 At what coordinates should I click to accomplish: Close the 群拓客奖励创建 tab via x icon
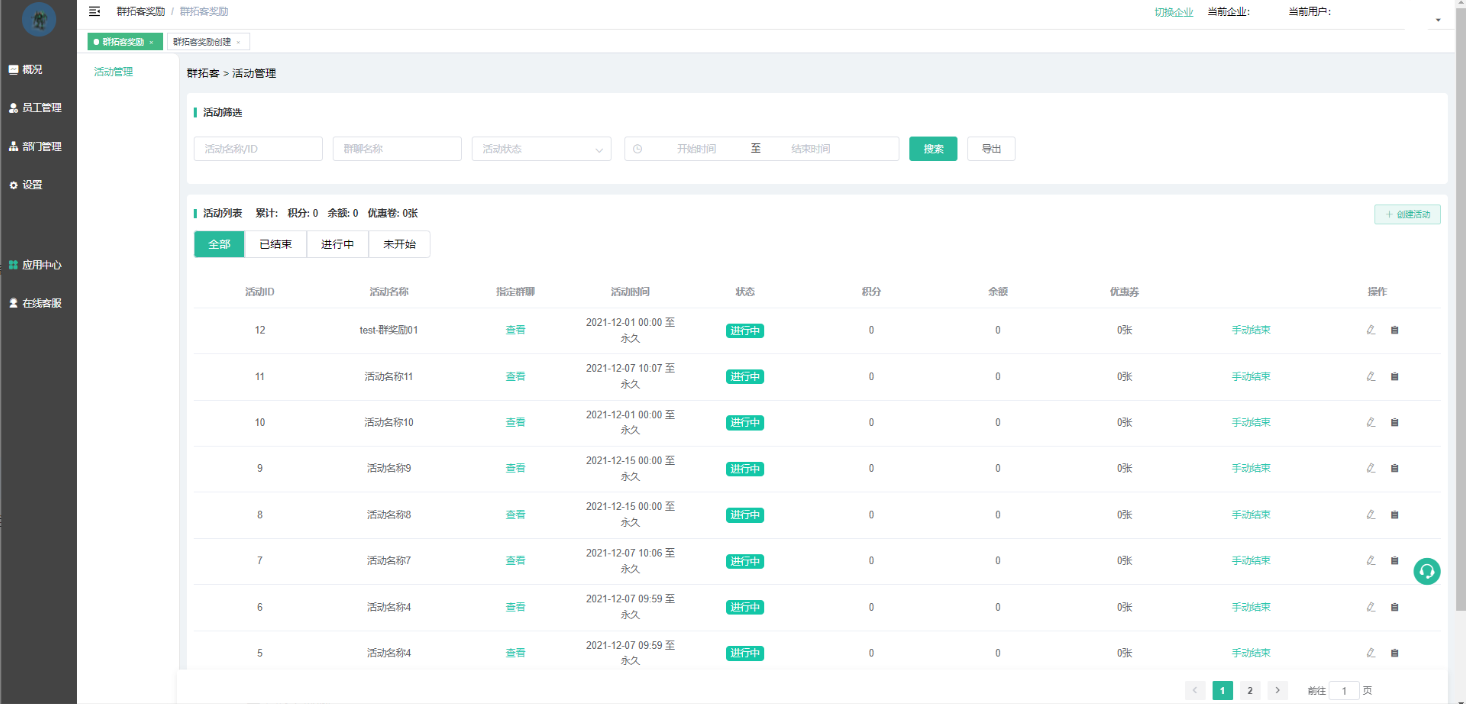point(238,42)
